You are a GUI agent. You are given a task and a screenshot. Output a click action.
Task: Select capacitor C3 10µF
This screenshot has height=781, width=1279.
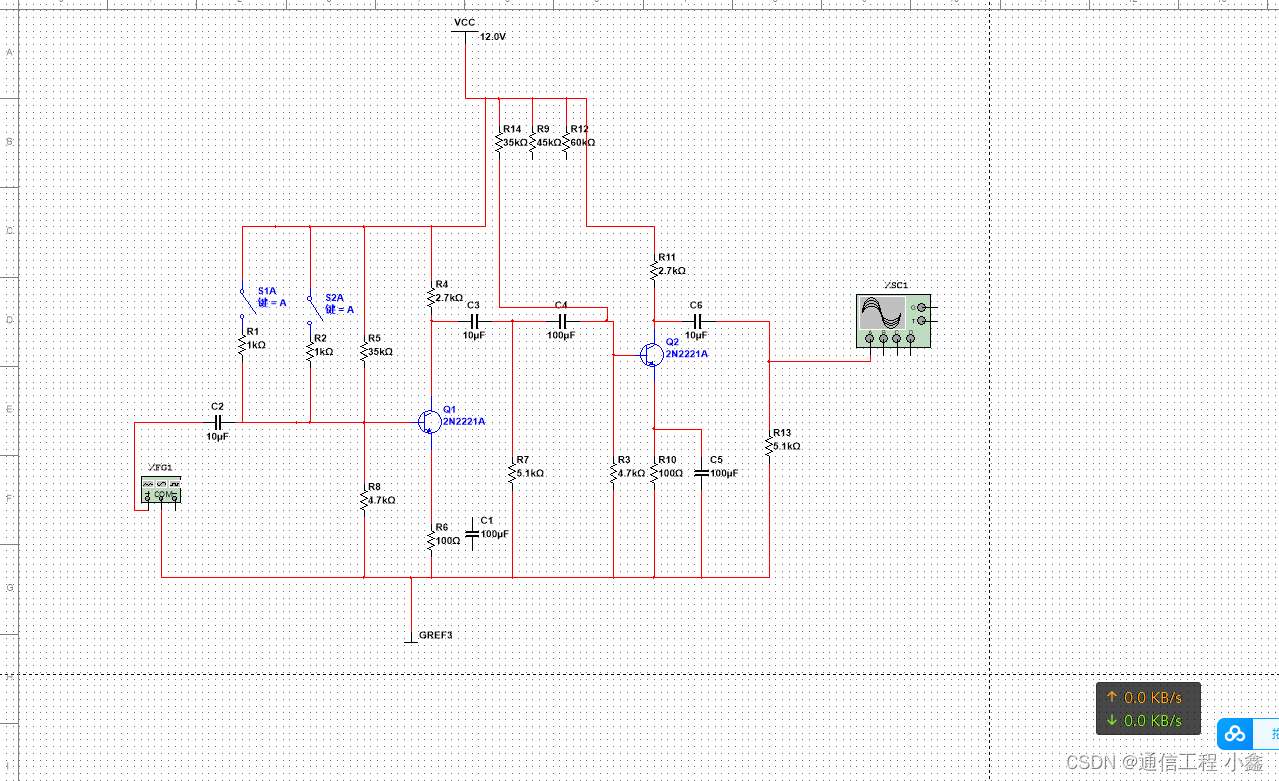click(x=476, y=321)
